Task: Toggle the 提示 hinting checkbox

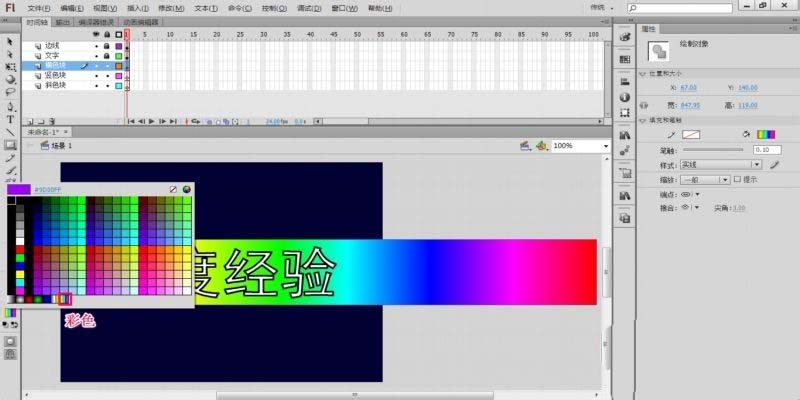Action: coord(737,179)
